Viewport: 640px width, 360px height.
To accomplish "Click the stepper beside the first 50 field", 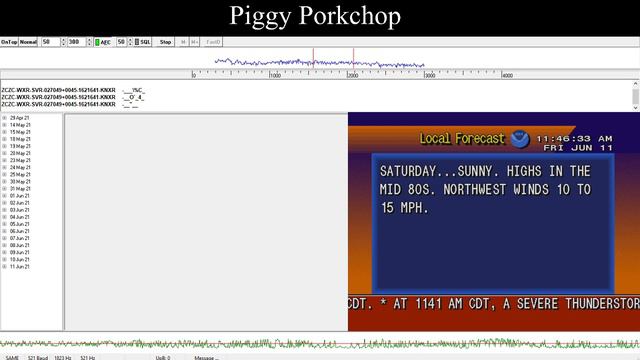I will tap(63, 42).
